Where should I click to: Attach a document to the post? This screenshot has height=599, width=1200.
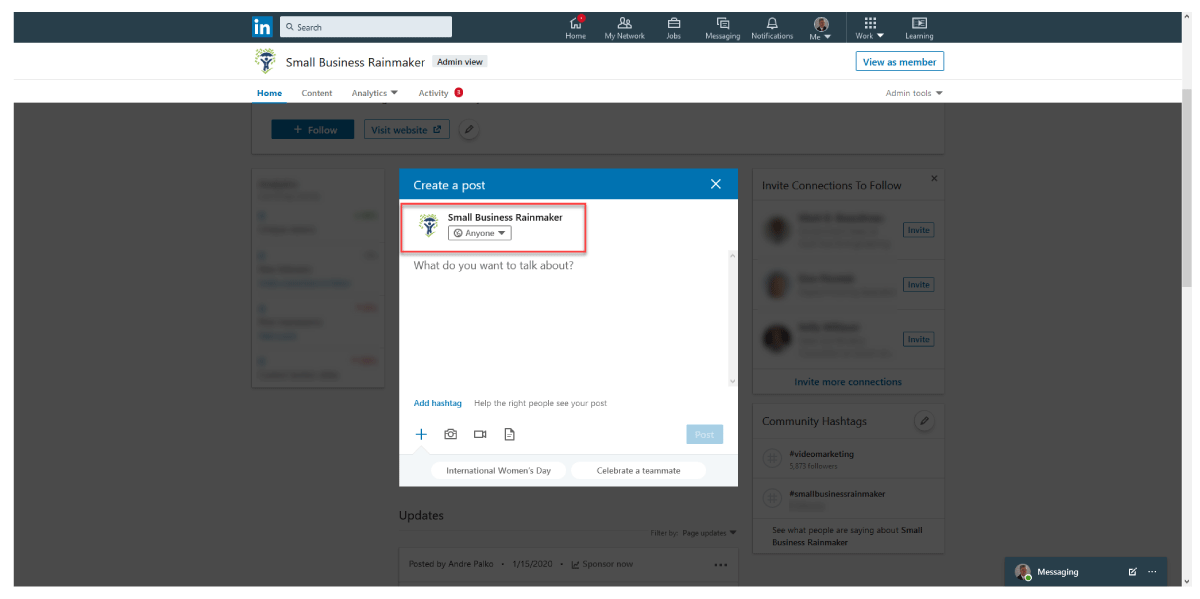point(509,433)
